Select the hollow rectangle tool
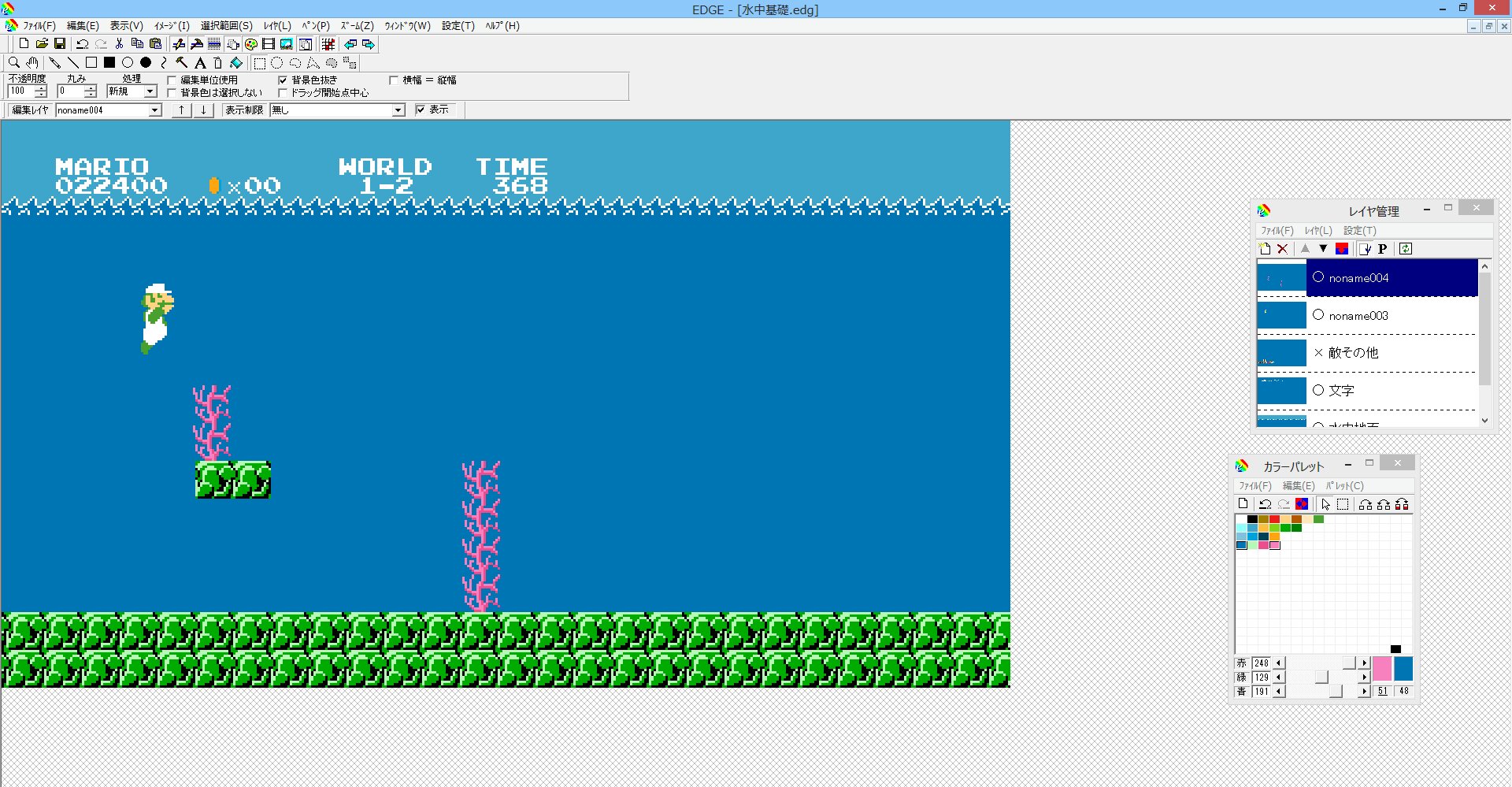Viewport: 1512px width, 787px height. coord(91,63)
